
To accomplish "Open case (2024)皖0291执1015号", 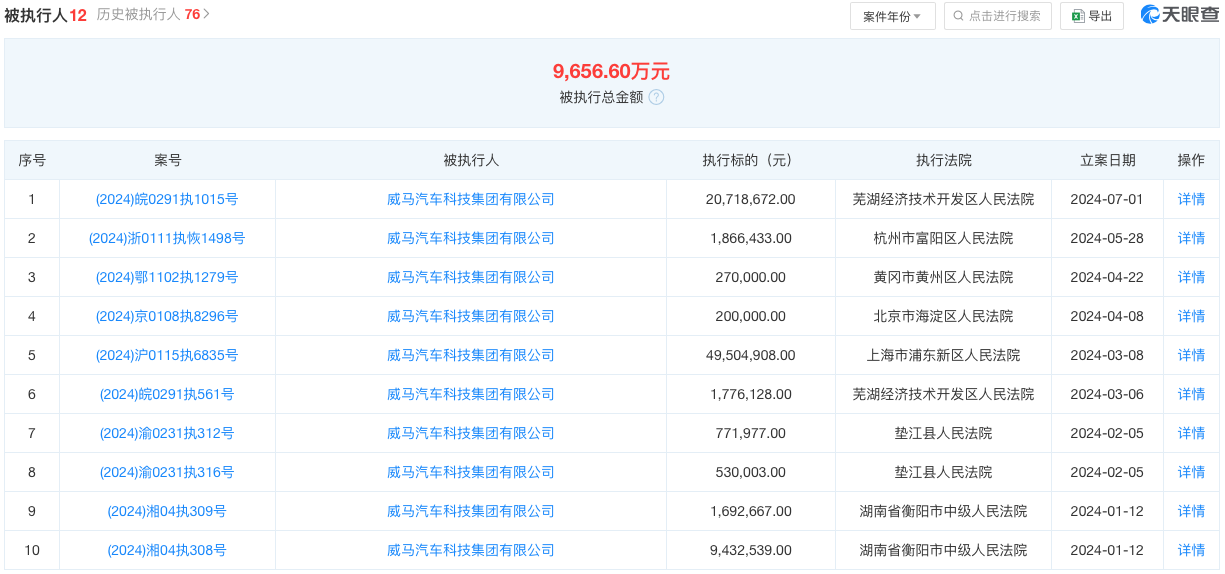I will click(167, 199).
